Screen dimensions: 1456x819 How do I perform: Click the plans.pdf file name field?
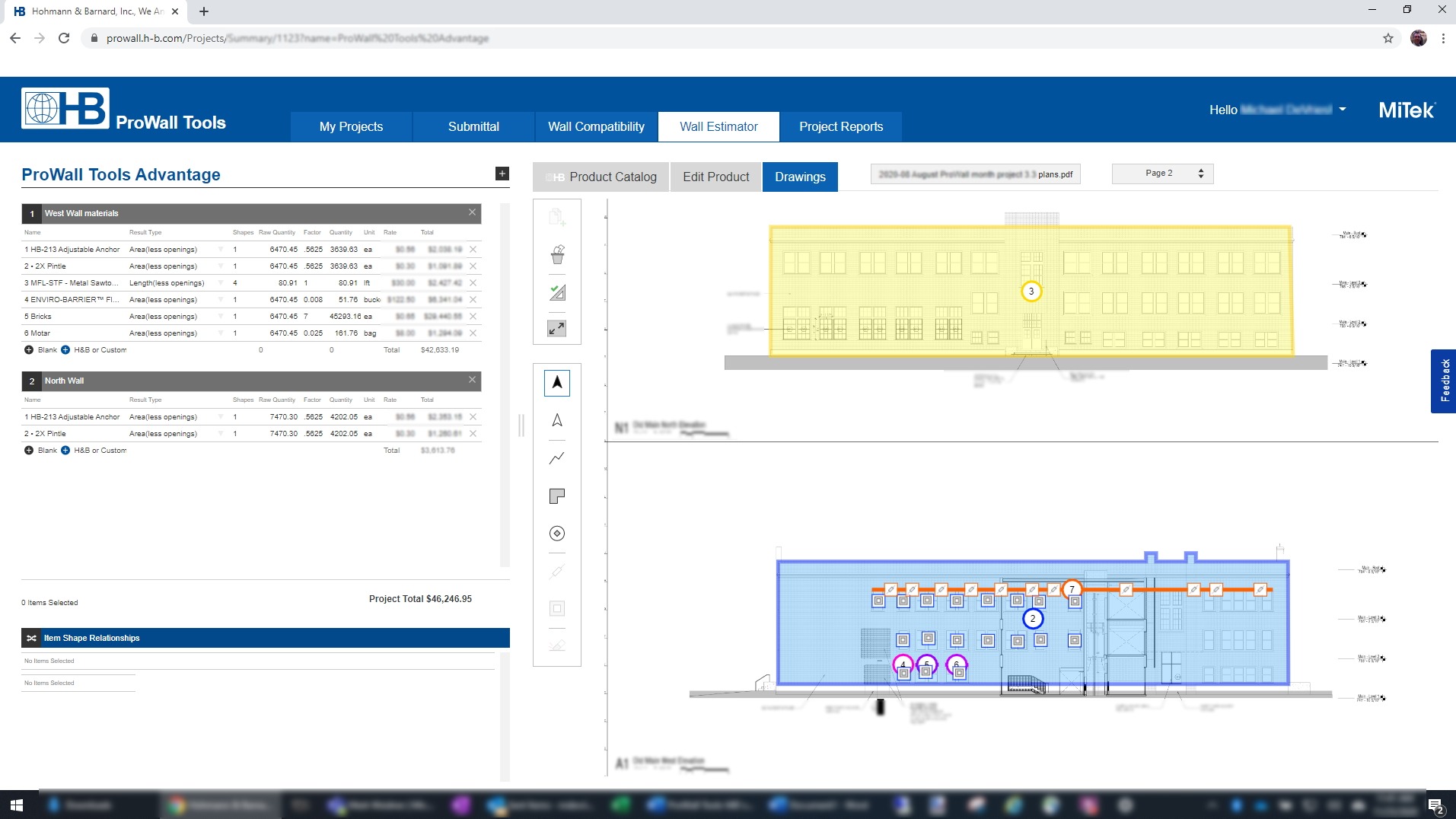pyautogui.click(x=976, y=174)
